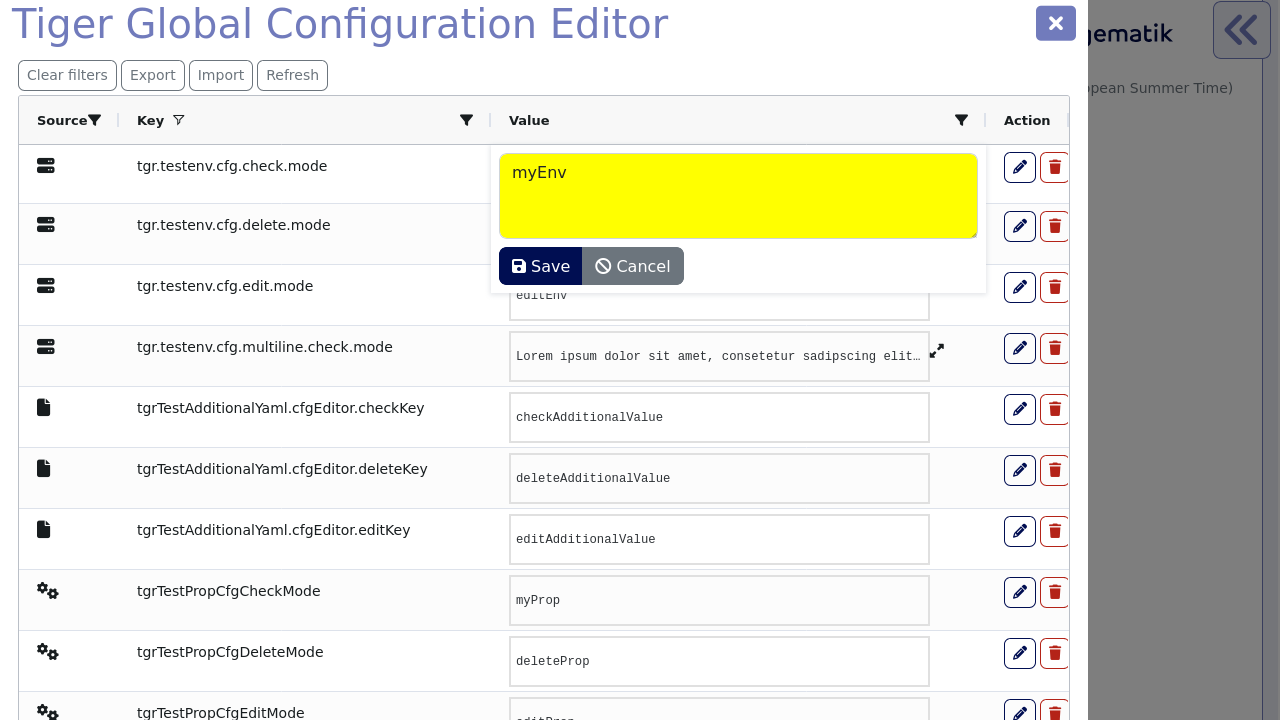Collapse the sidebar with double chevron

coord(1241,30)
